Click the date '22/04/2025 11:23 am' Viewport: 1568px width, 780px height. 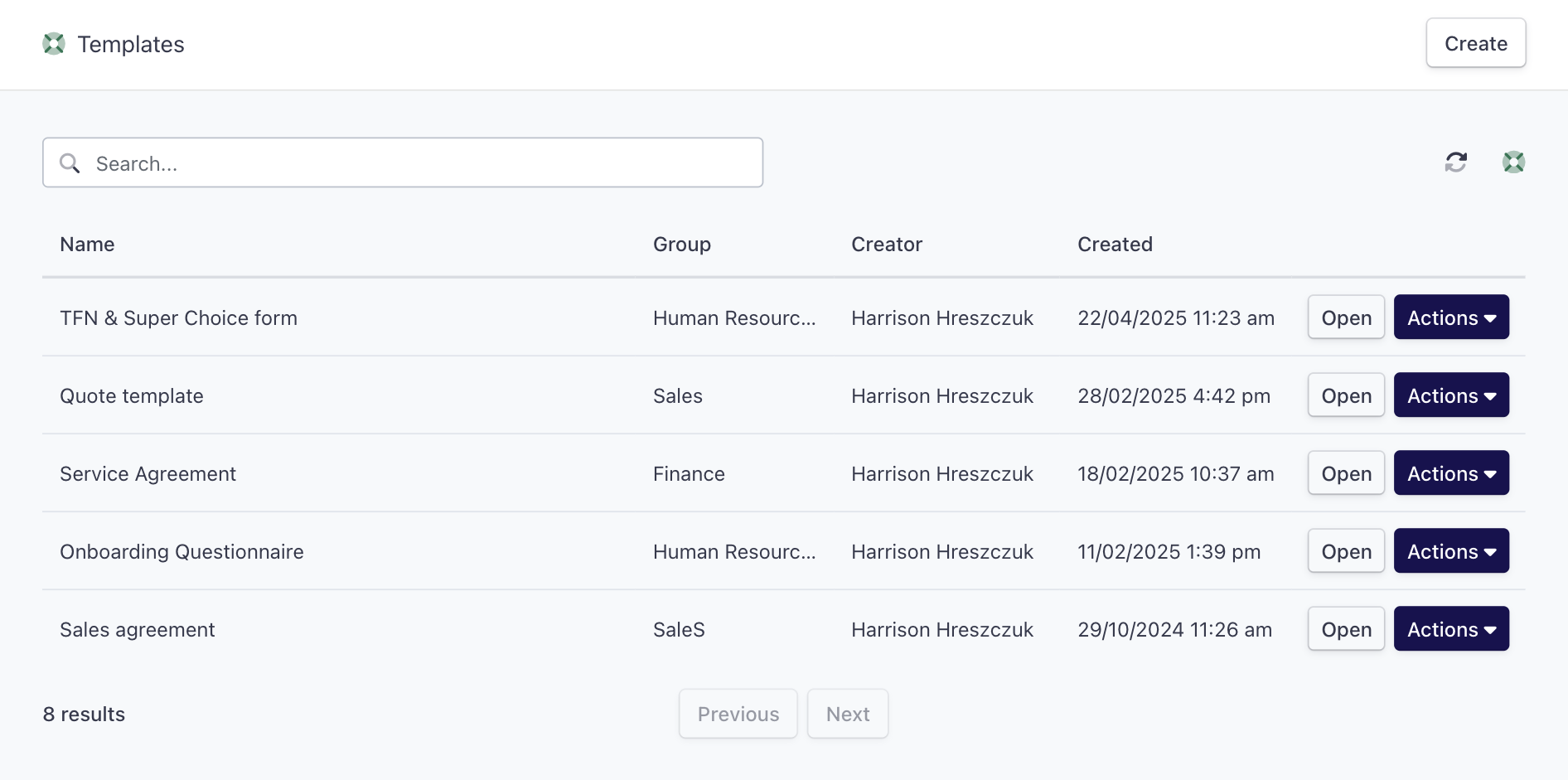pos(1176,318)
